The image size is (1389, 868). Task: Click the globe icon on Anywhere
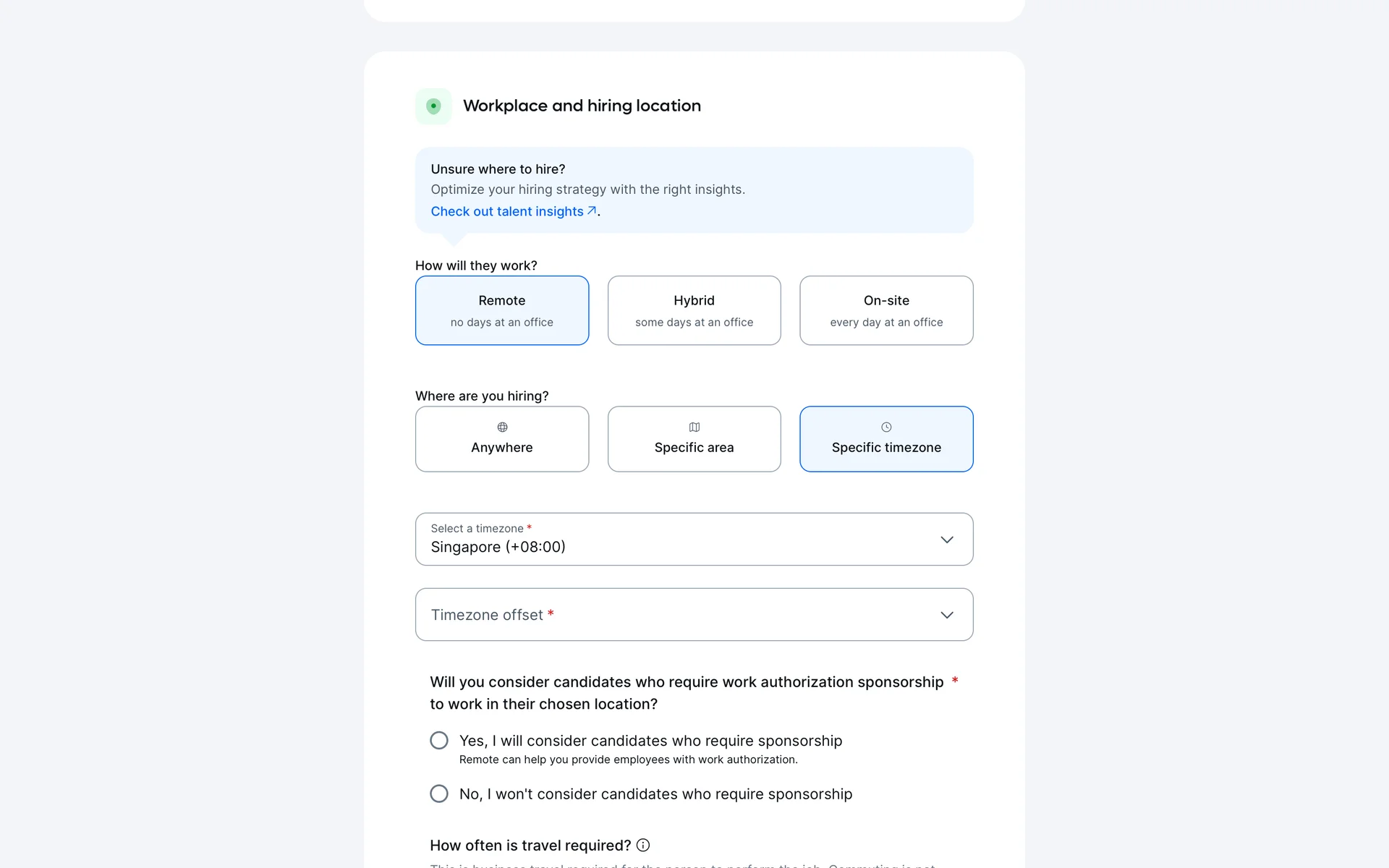(502, 427)
